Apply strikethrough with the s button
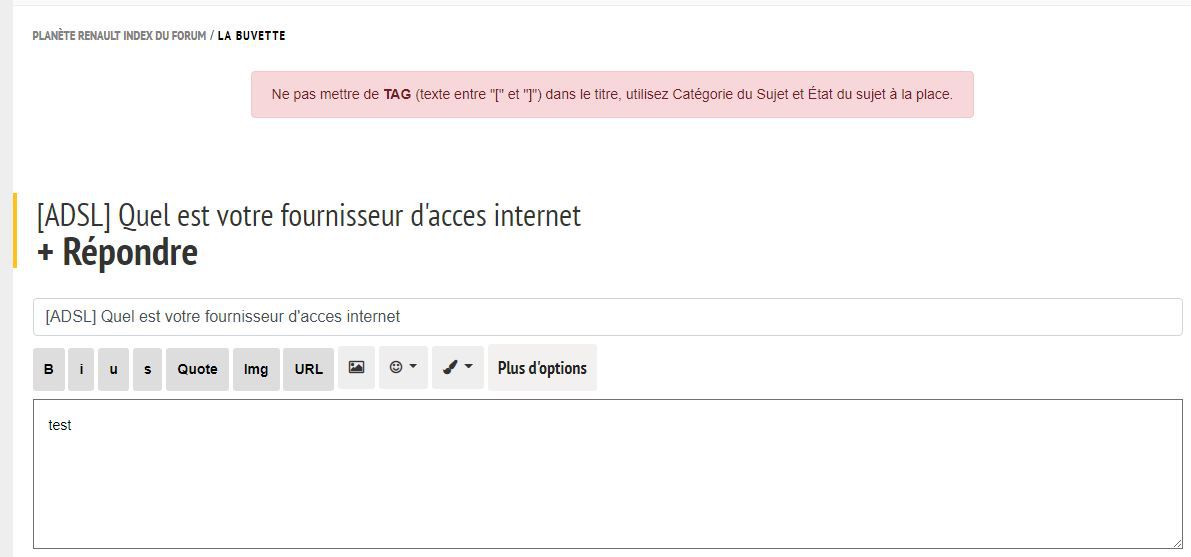The height and width of the screenshot is (557, 1191). click(x=147, y=369)
